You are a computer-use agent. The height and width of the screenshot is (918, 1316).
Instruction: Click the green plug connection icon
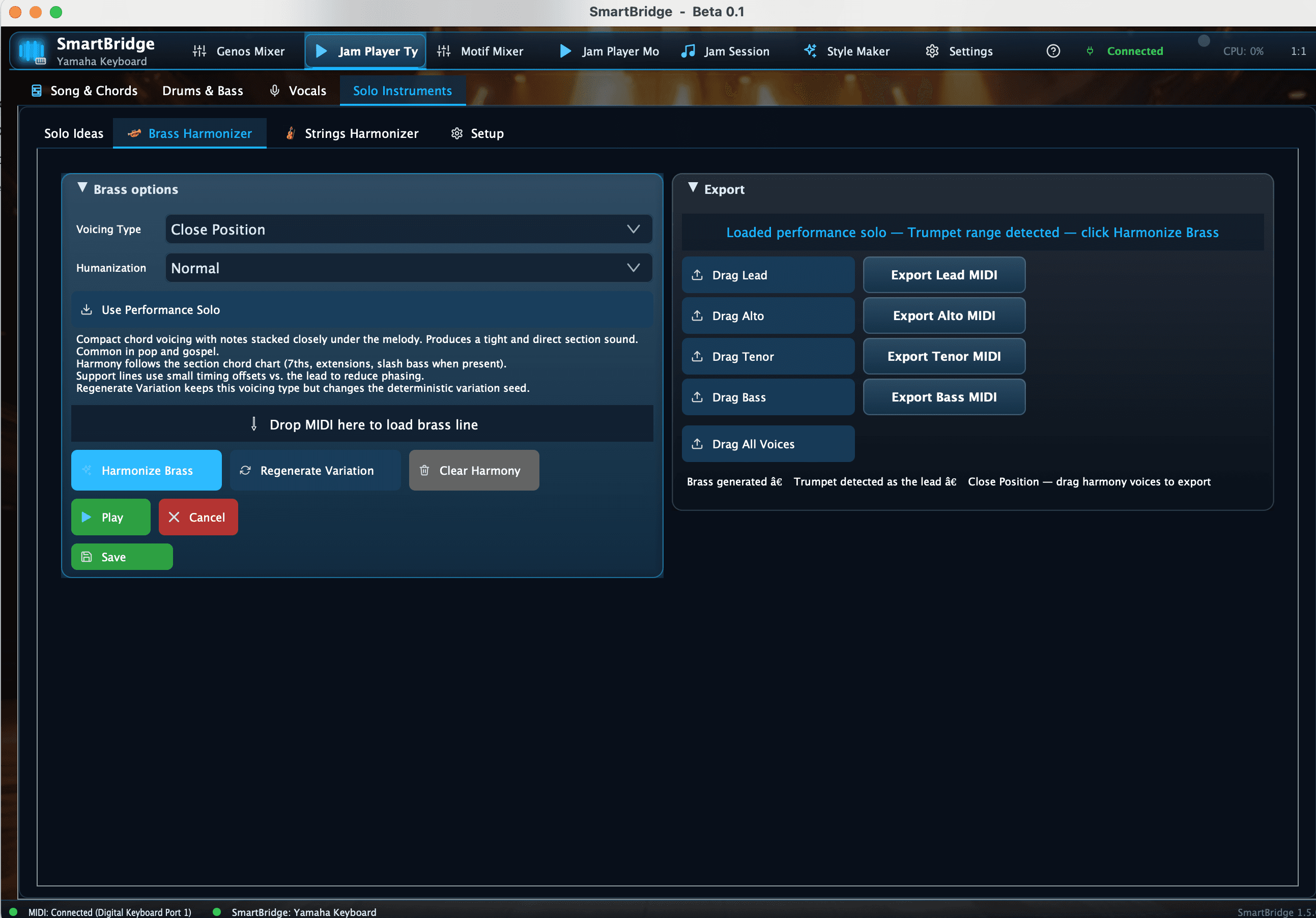pos(1090,51)
